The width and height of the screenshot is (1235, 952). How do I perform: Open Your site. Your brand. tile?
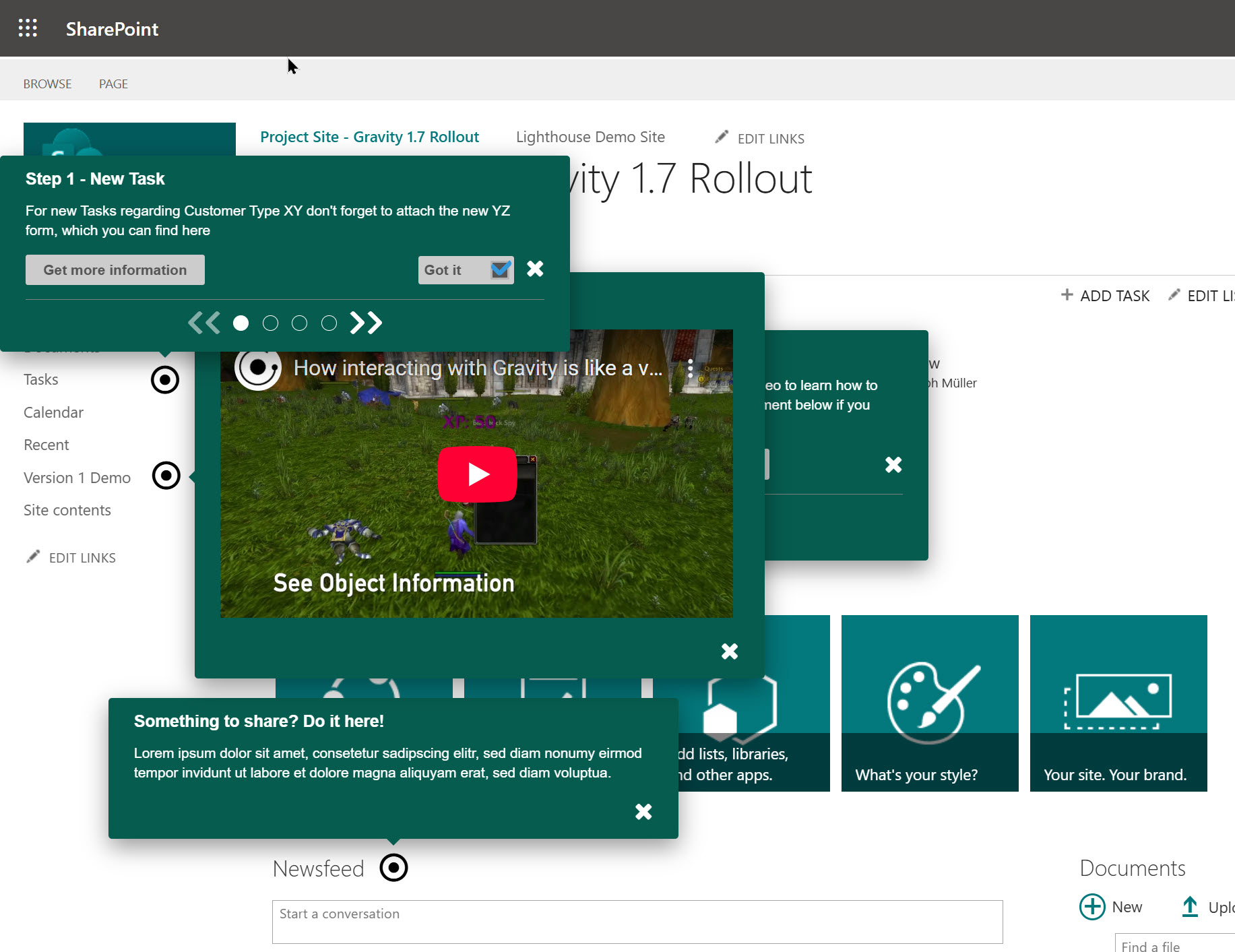coord(1118,703)
